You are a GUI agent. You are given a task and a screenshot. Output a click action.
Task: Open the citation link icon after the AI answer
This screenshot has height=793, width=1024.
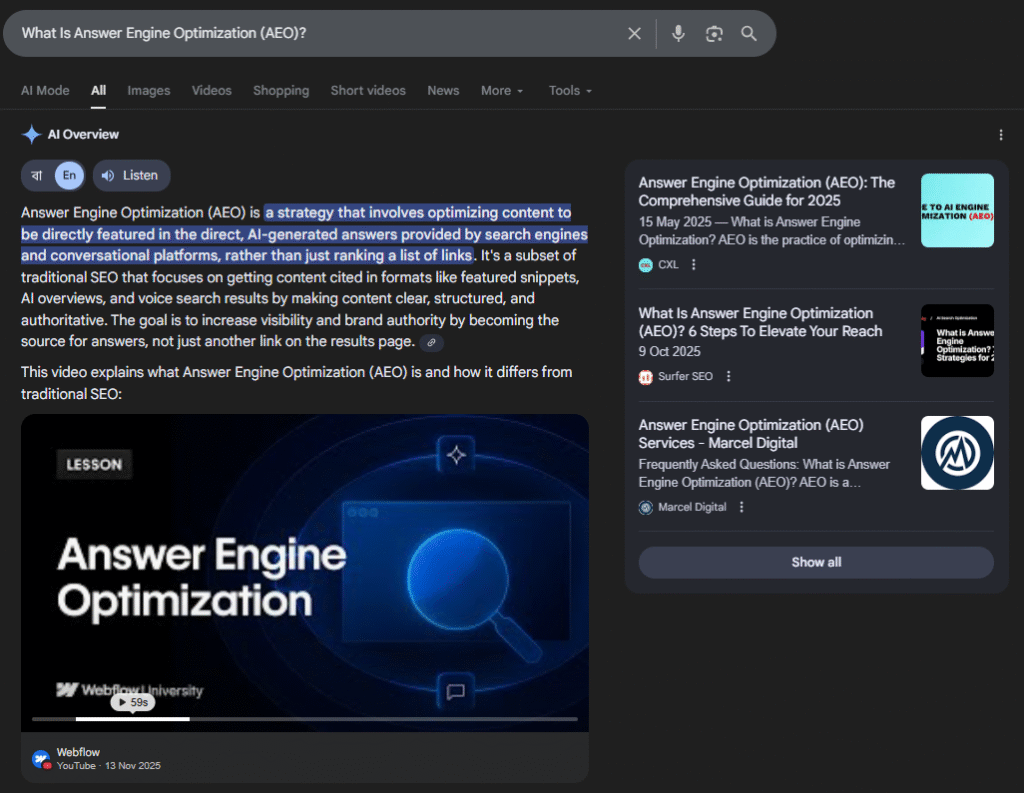click(x=432, y=342)
